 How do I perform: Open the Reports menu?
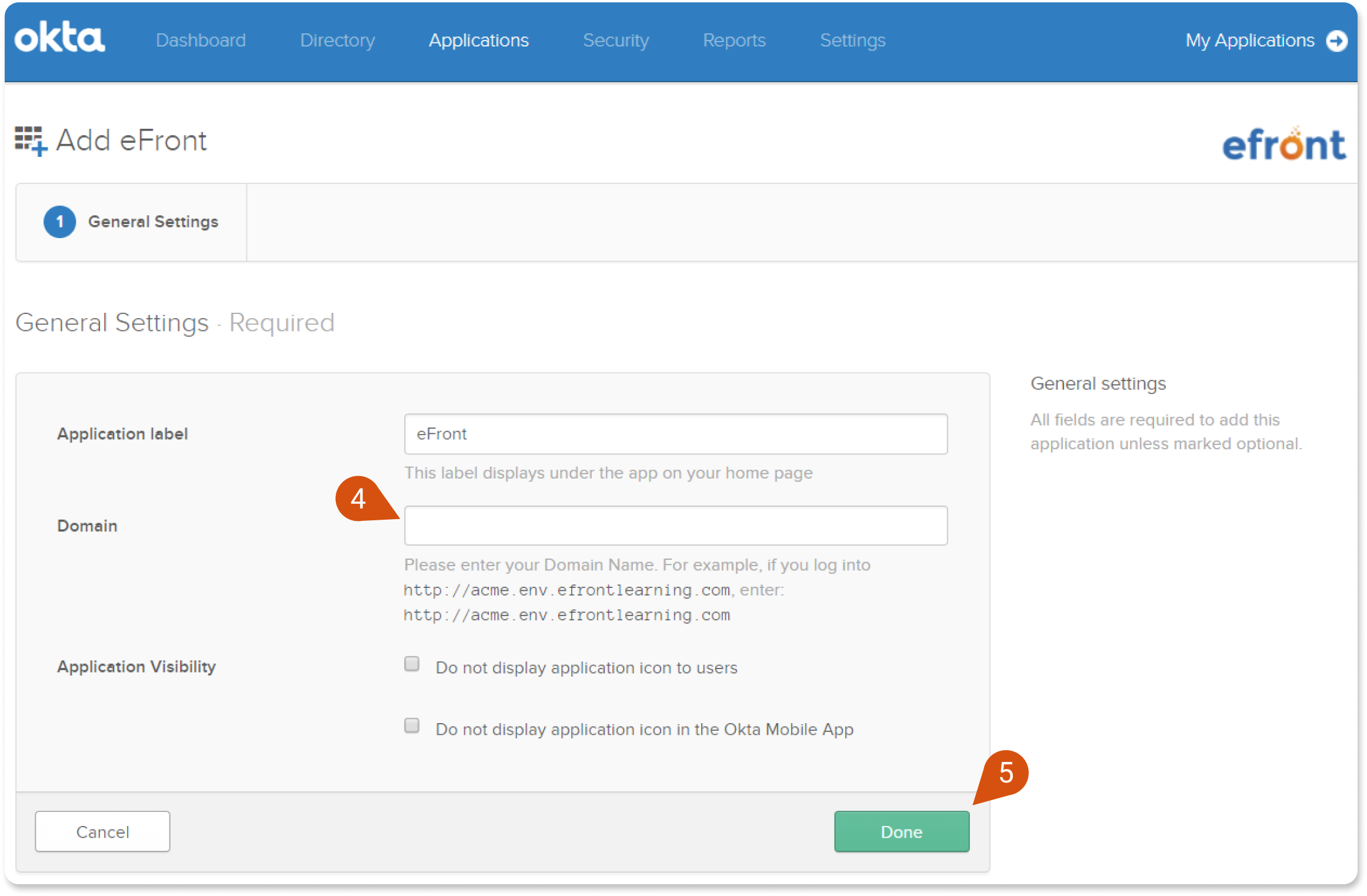click(x=733, y=40)
